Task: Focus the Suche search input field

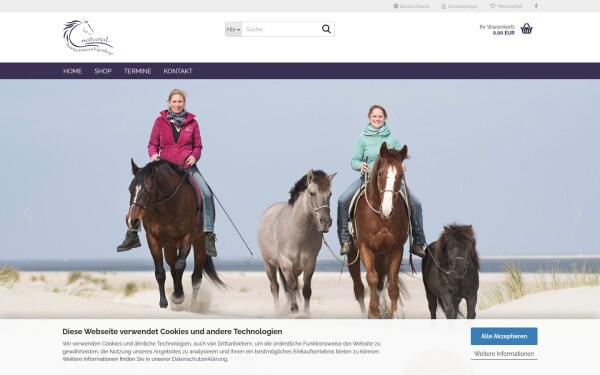Action: click(282, 29)
